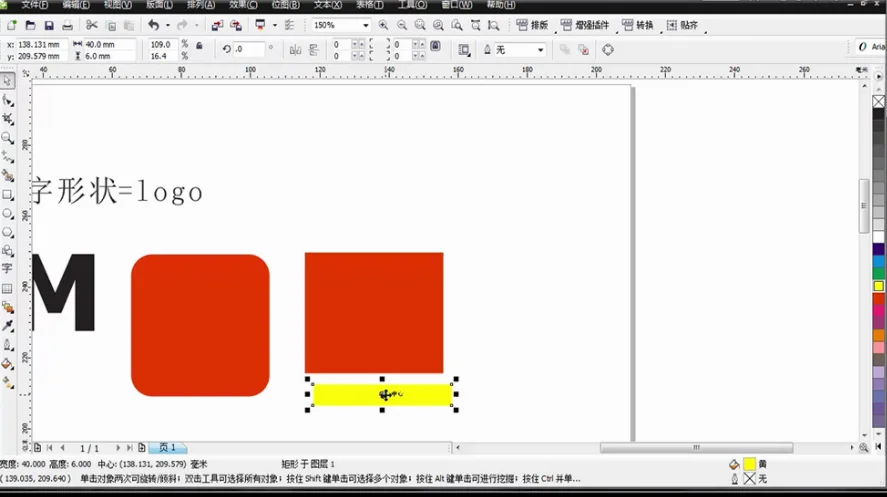Viewport: 887px width, 497px height.
Task: Select the Interactive blend tool
Action: point(7,307)
